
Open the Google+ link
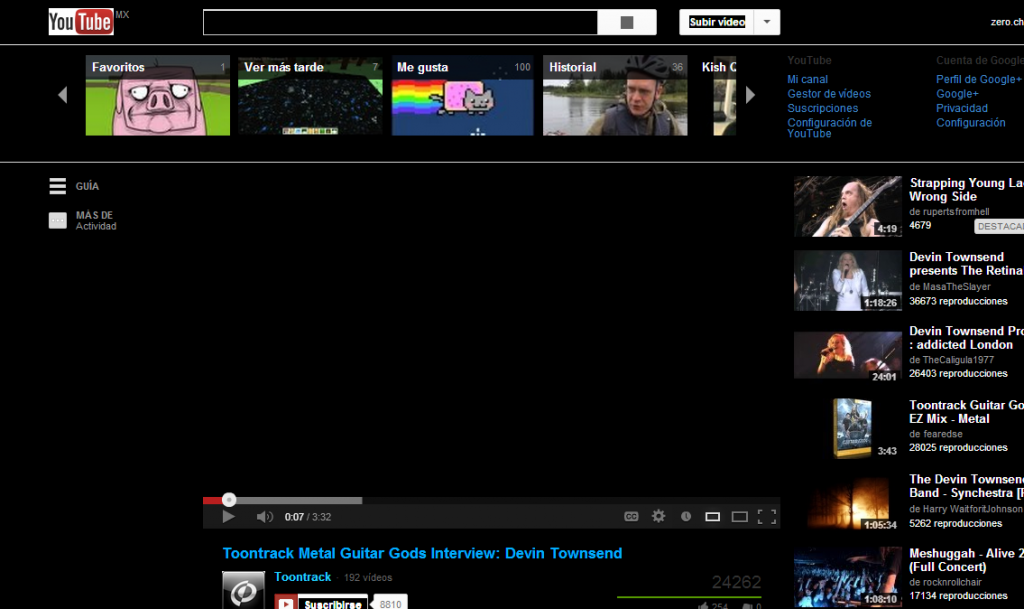pyautogui.click(x=957, y=93)
